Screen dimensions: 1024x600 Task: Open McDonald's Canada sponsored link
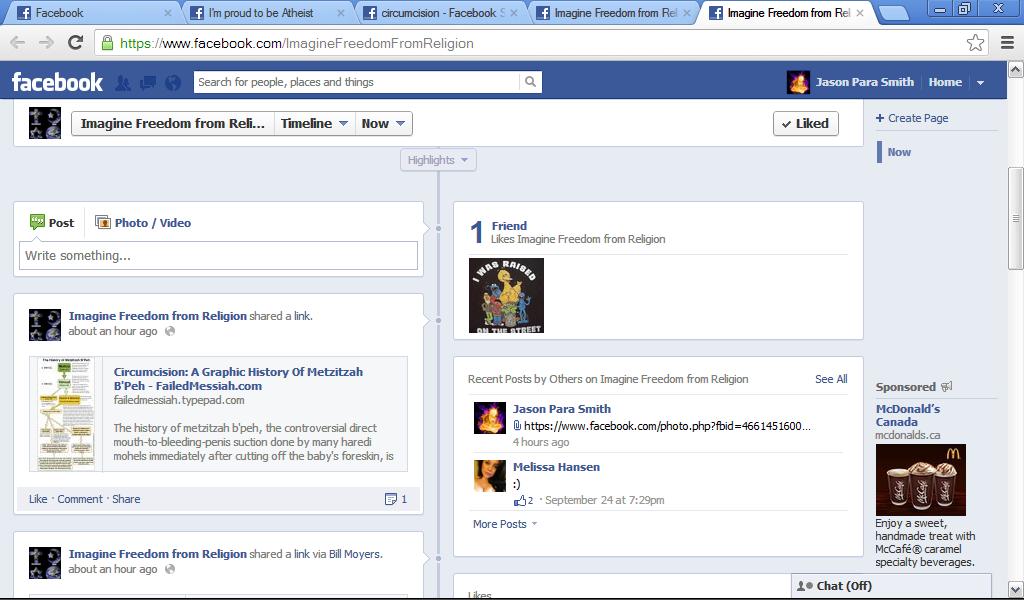click(x=908, y=415)
